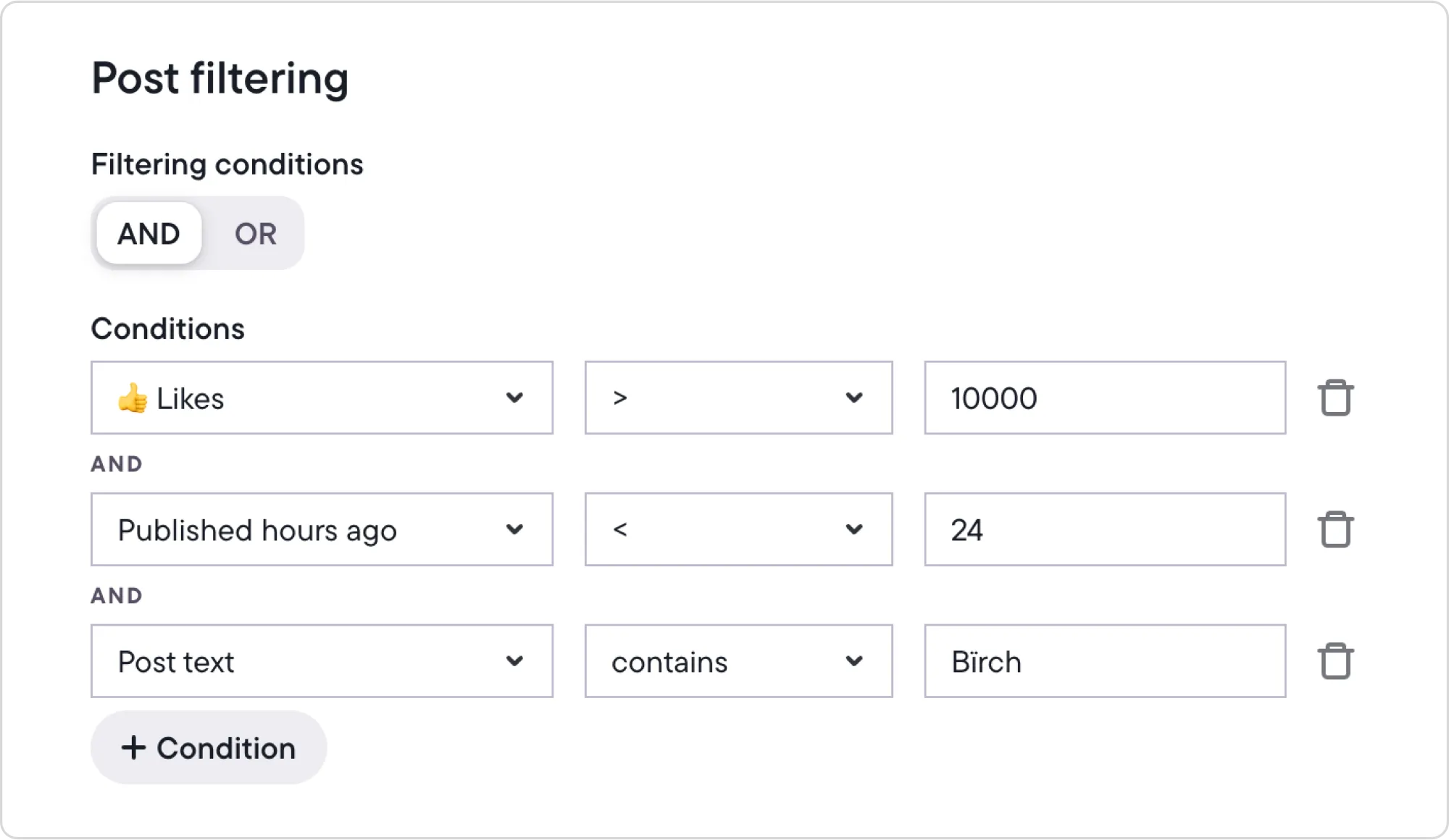1449x840 pixels.
Task: Switch filtering conditions to OR
Action: click(x=254, y=233)
